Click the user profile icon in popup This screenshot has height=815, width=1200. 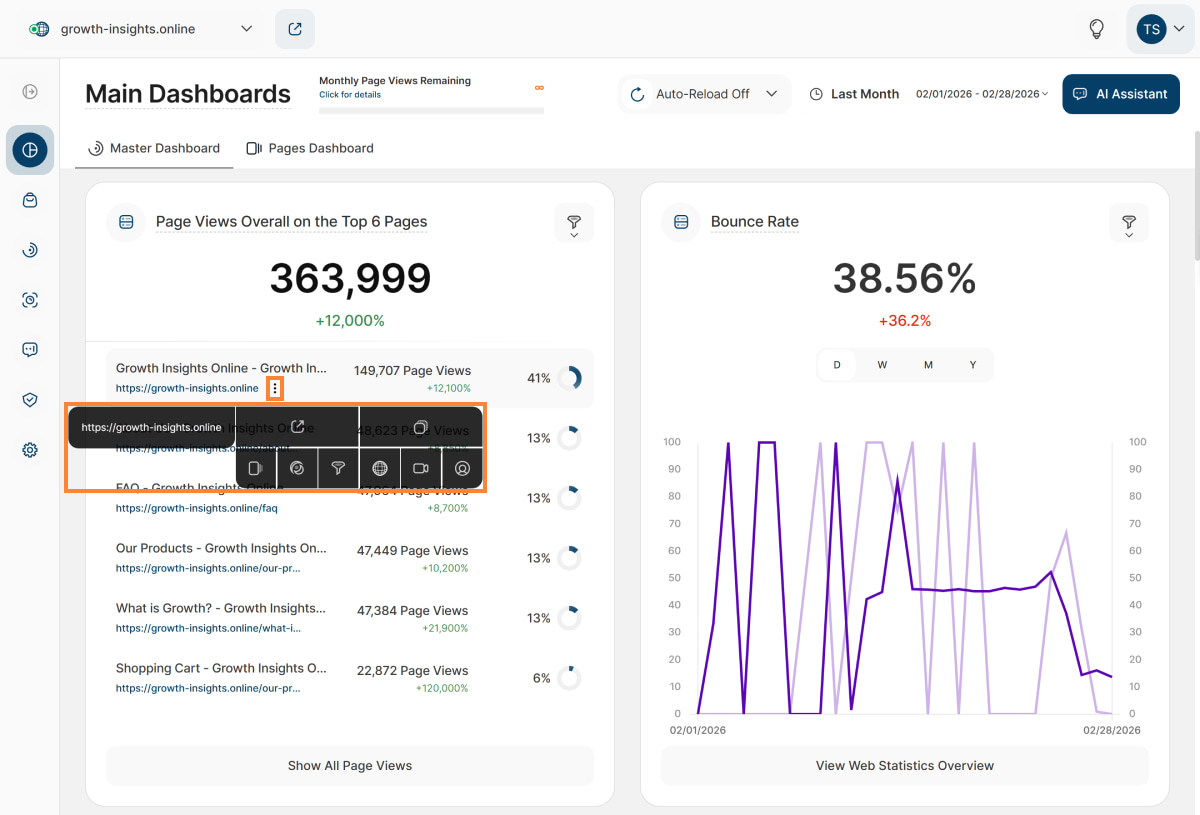[x=462, y=468]
